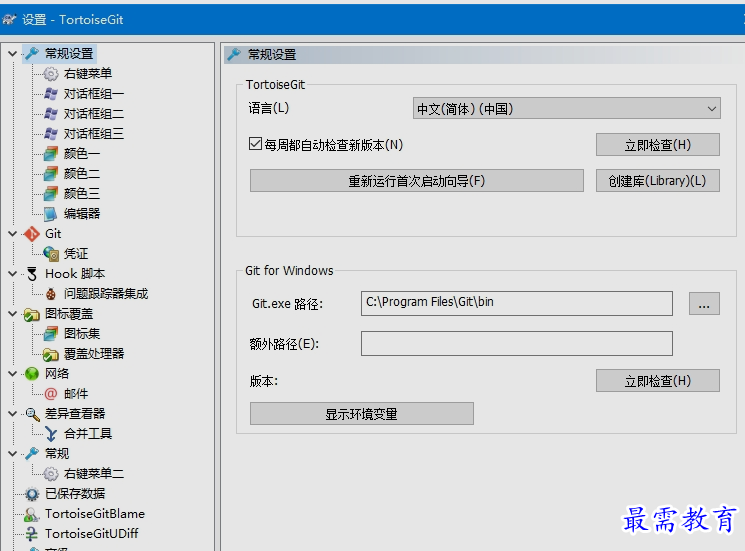Collapse the 图标覆盖 tree node
The height and width of the screenshot is (551, 745).
(x=13, y=314)
